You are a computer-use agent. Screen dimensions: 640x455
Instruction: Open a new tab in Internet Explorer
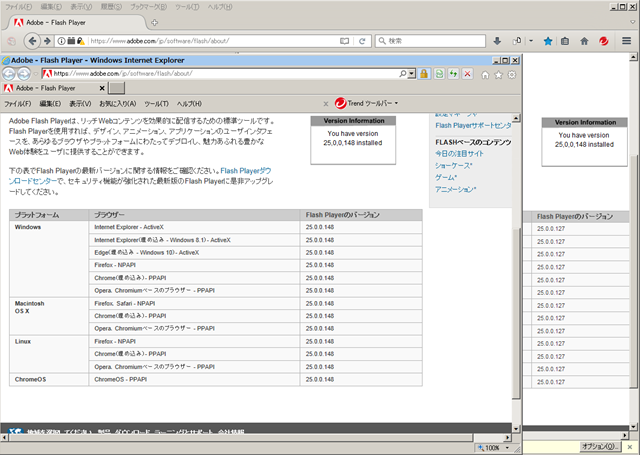[117, 88]
